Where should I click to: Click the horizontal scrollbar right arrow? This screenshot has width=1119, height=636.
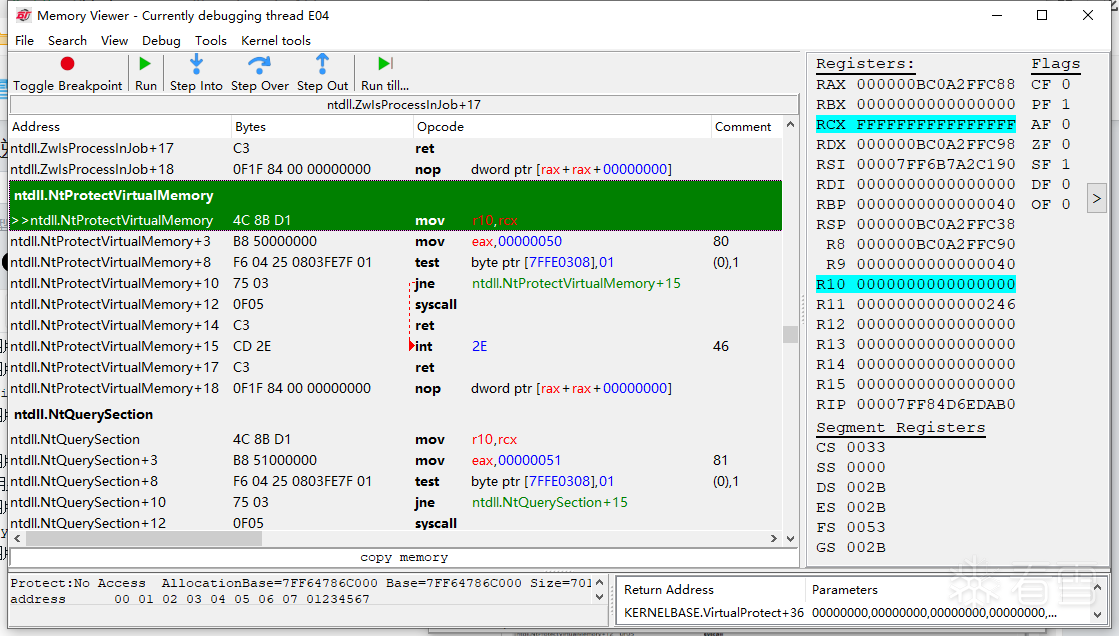[x=774, y=538]
